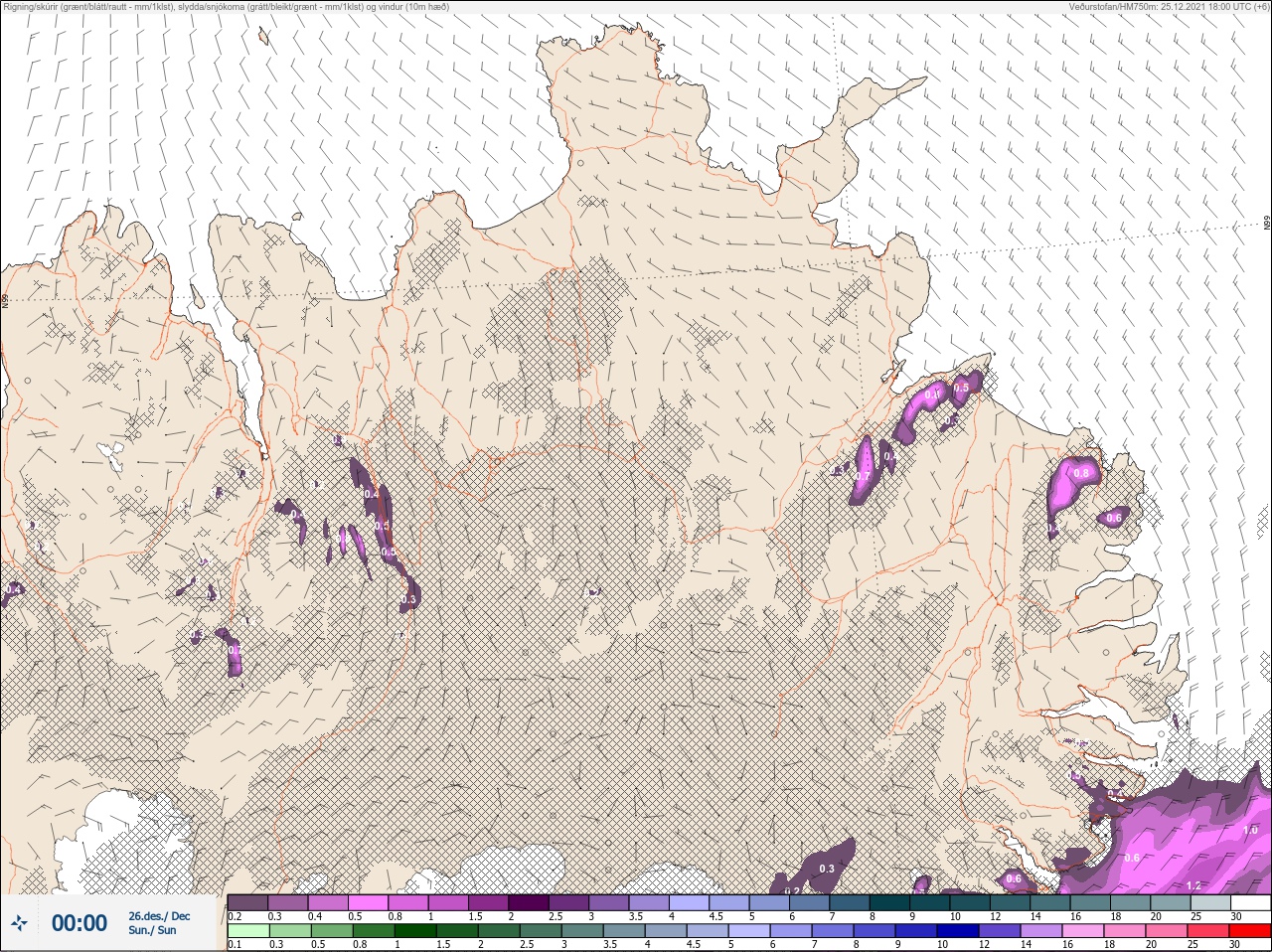Select the 0.2 swatch in the purple snow legend
The image size is (1272, 952).
pos(247,902)
